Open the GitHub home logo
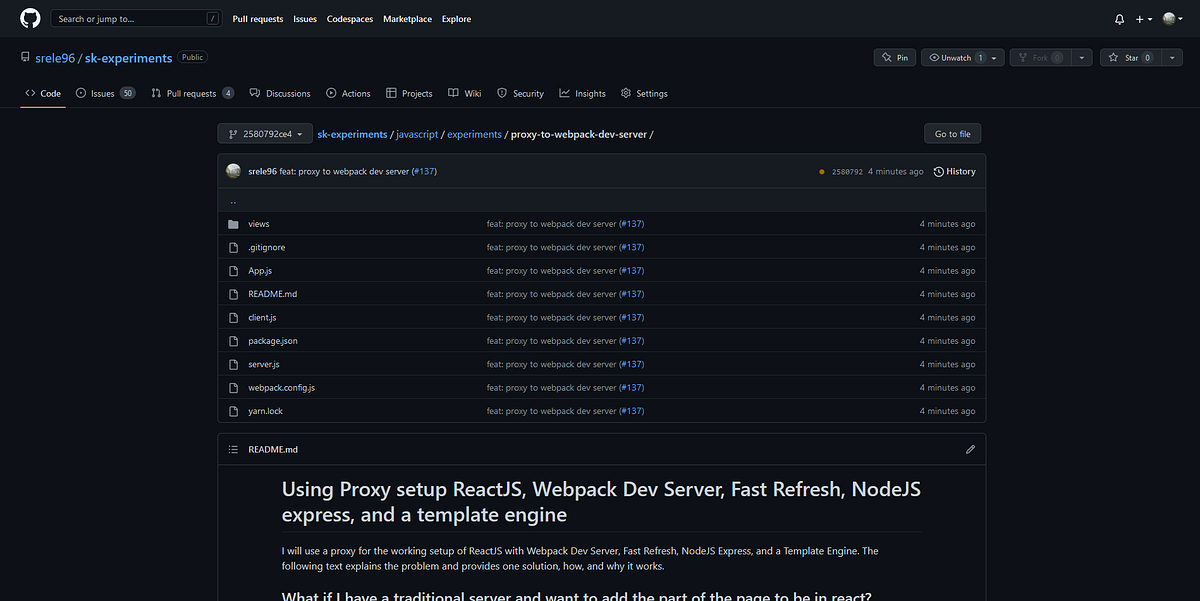1200x601 pixels. pos(30,18)
